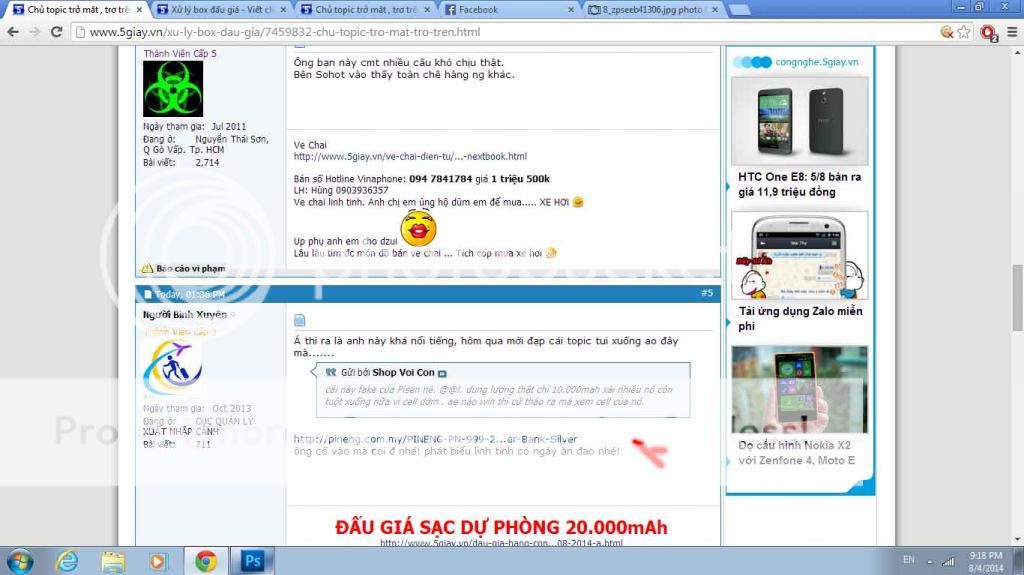
Task: Close the 8_zpseeb41306.jpg tab
Action: pyautogui.click(x=715, y=9)
